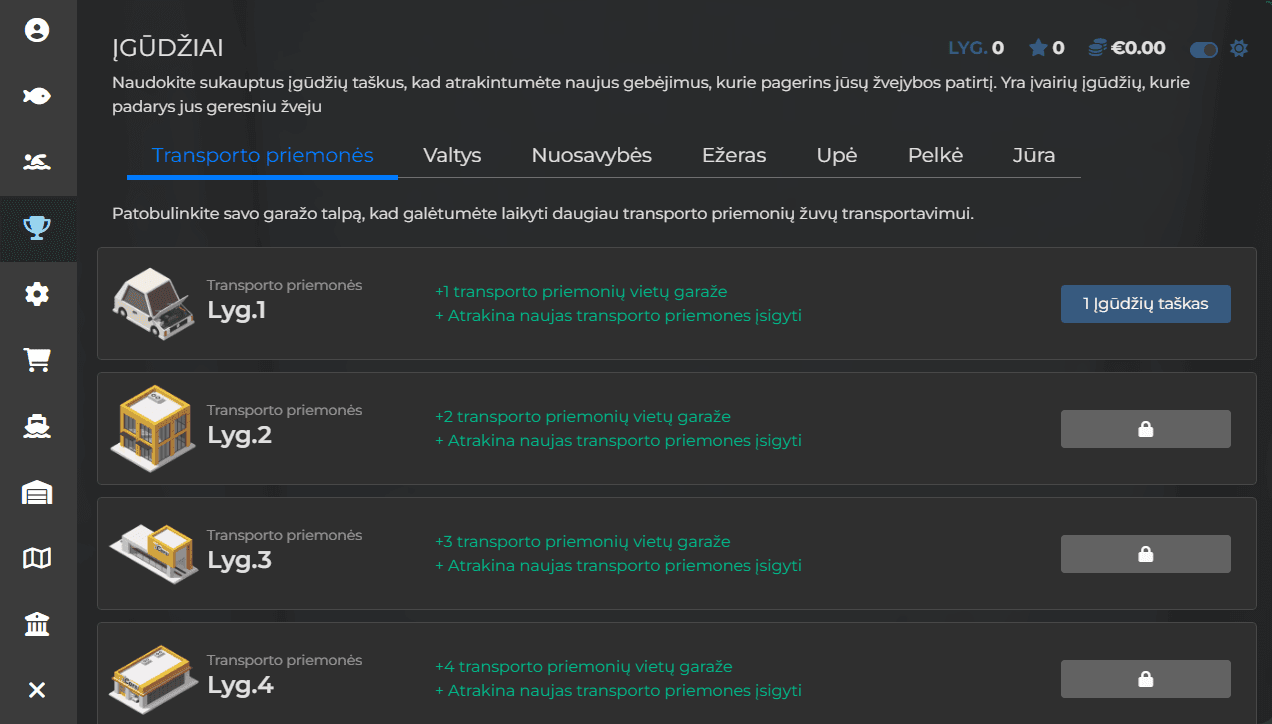The height and width of the screenshot is (724, 1272).
Task: Click the sidebar gear settings icon
Action: (37, 294)
